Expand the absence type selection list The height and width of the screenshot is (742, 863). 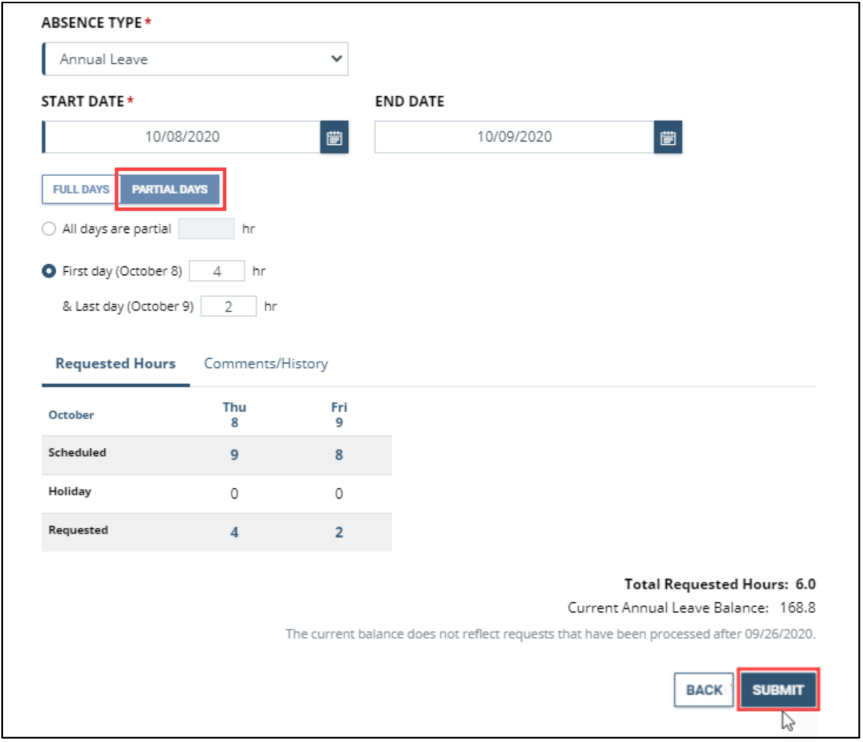(x=337, y=59)
